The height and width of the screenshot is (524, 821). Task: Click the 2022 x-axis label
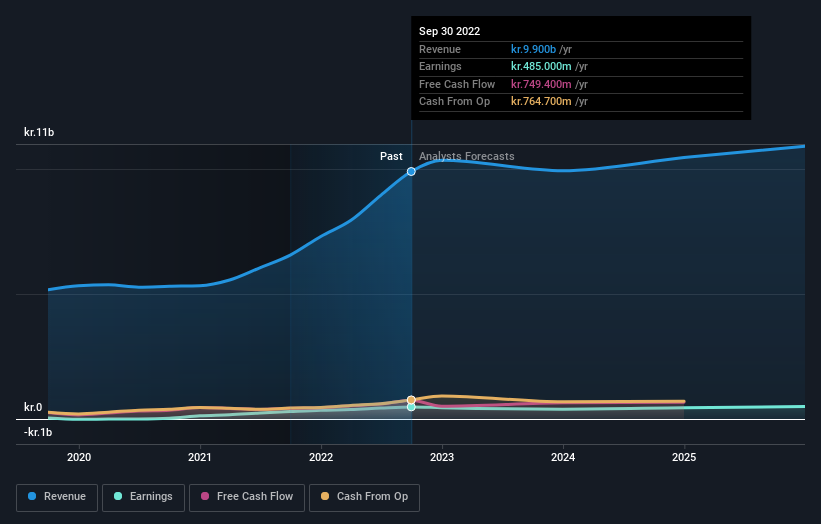[321, 458]
